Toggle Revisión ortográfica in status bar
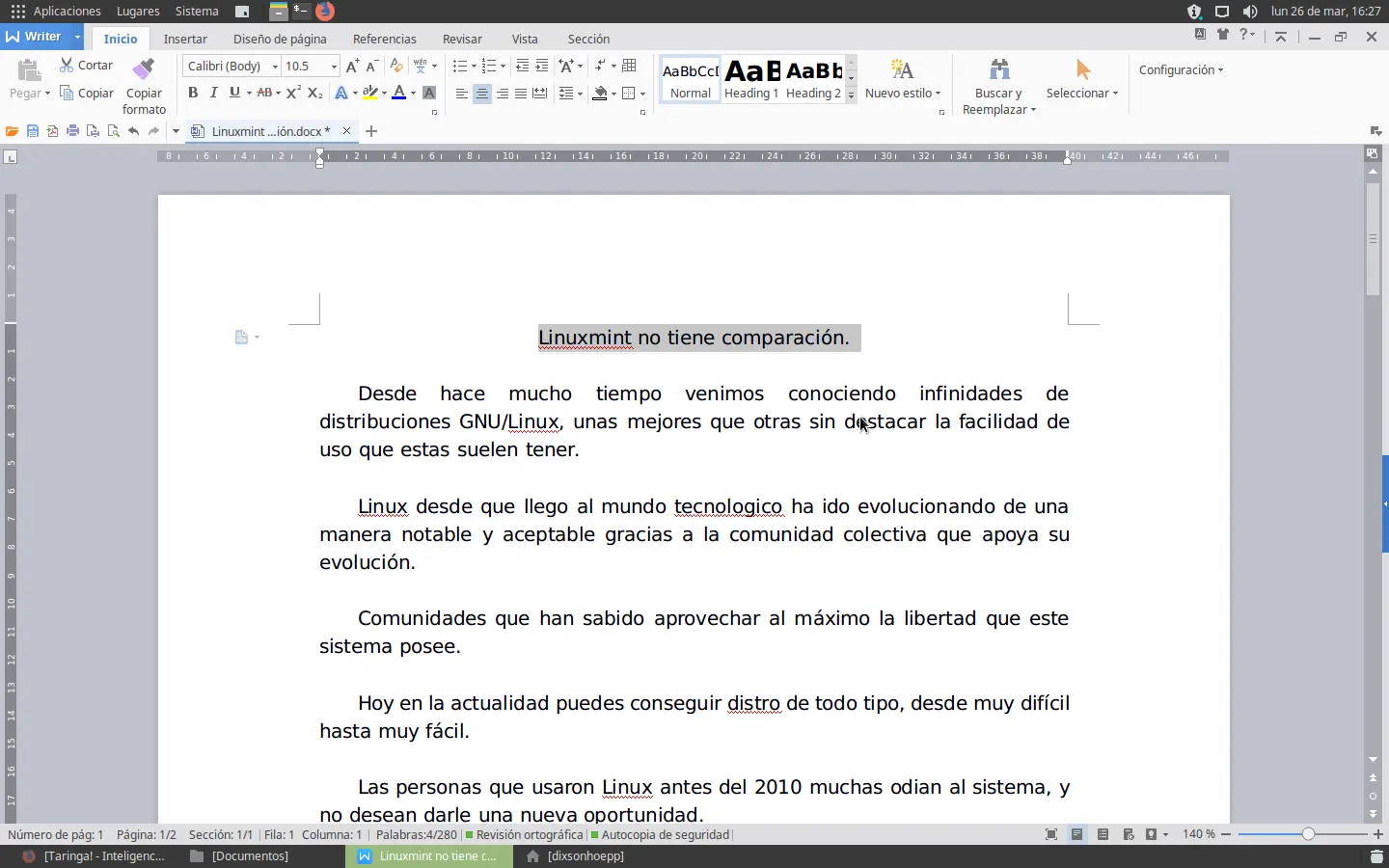Screen dimensions: 1389x868 click(524, 834)
